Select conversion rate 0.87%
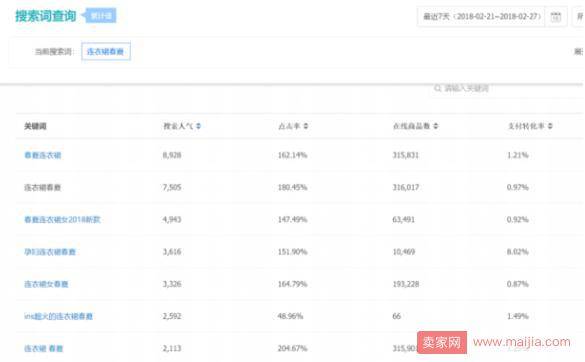The height and width of the screenshot is (362, 585). (x=518, y=284)
